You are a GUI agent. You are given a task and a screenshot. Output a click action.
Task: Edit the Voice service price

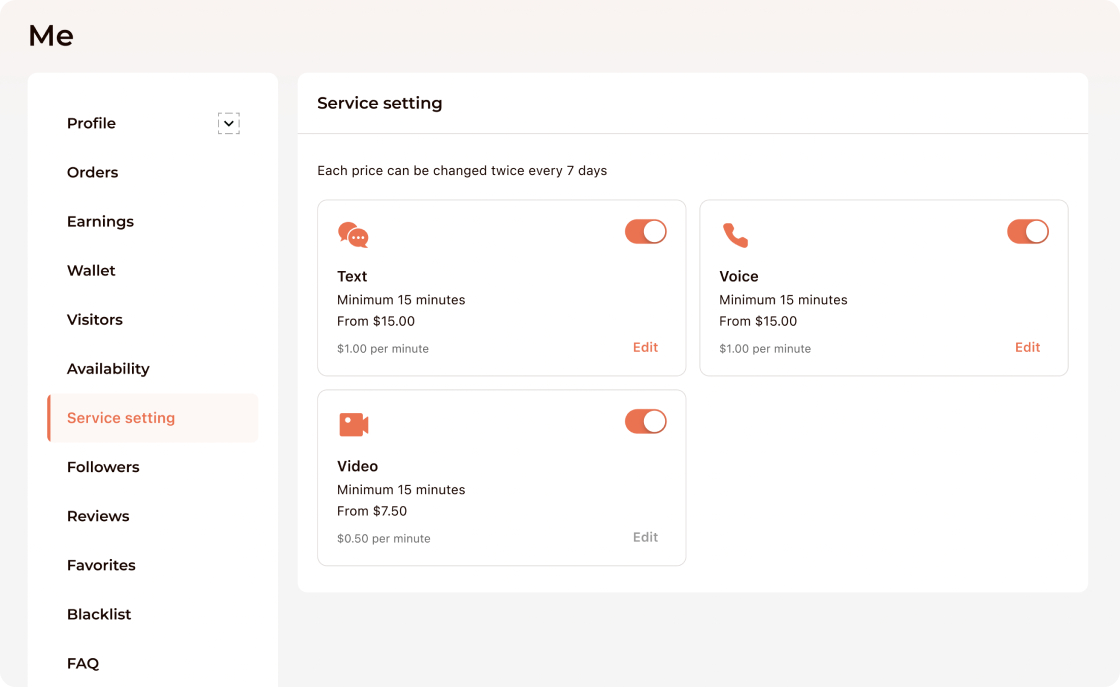[1027, 347]
